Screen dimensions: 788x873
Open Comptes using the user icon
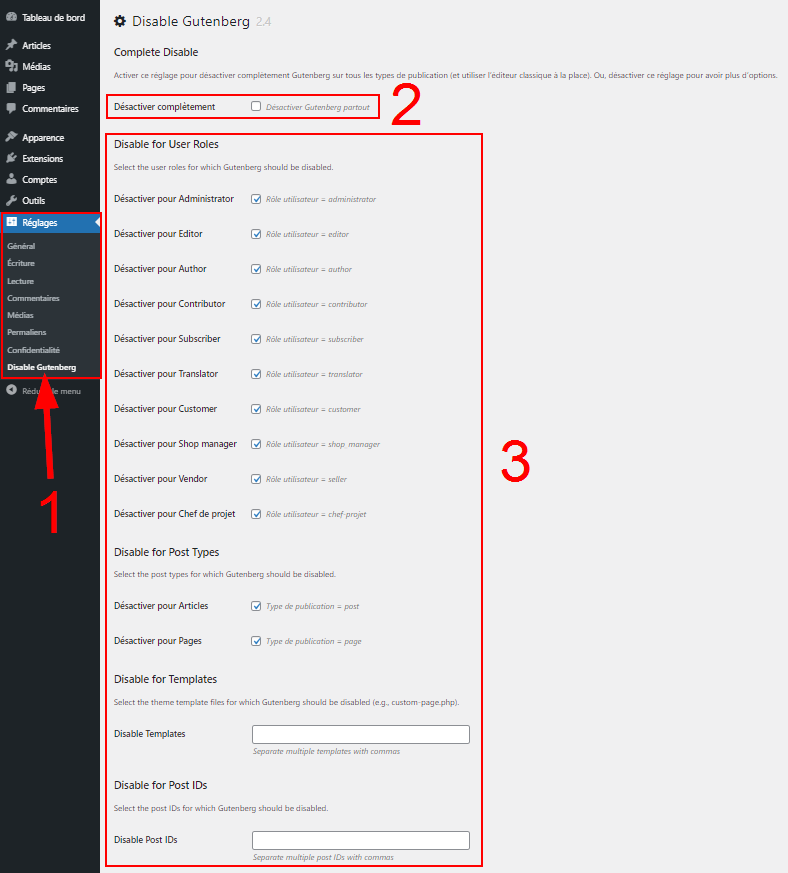pyautogui.click(x=11, y=179)
